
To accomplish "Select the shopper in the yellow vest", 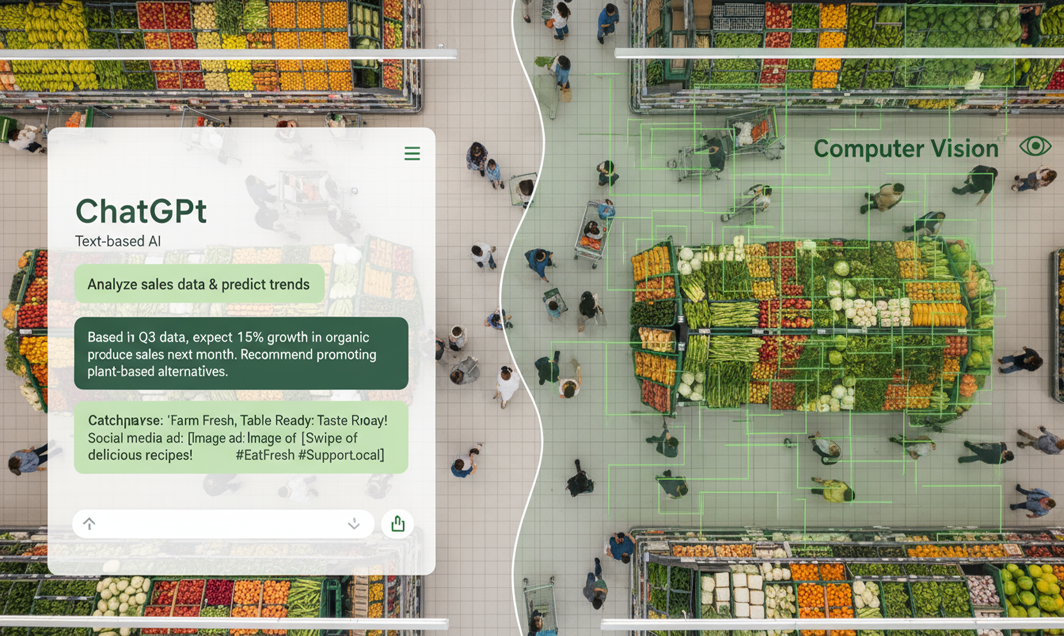I will (x=834, y=489).
